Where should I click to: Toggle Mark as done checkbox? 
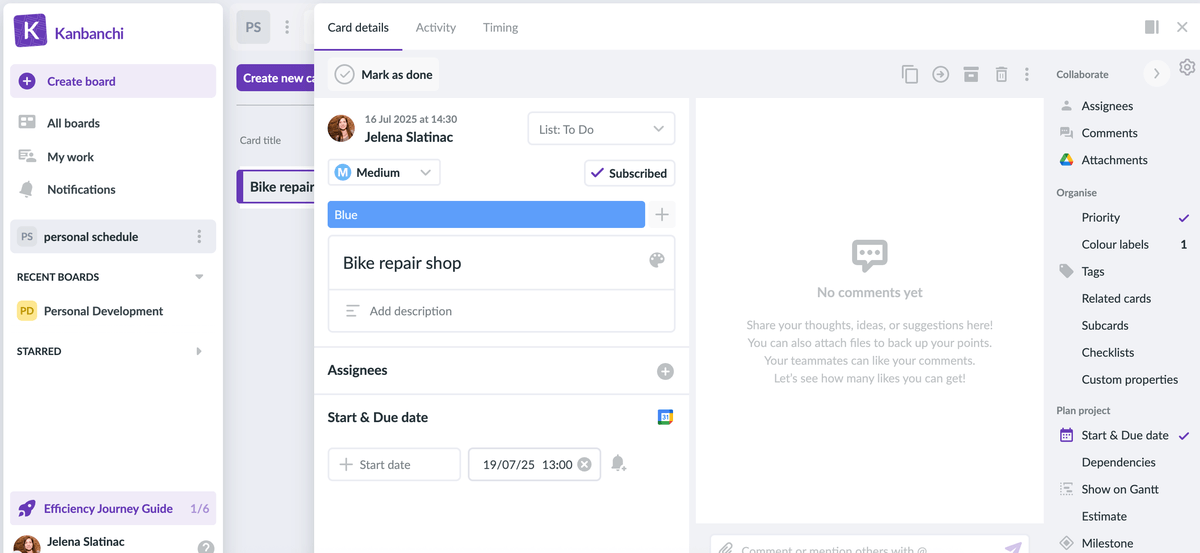pos(345,75)
